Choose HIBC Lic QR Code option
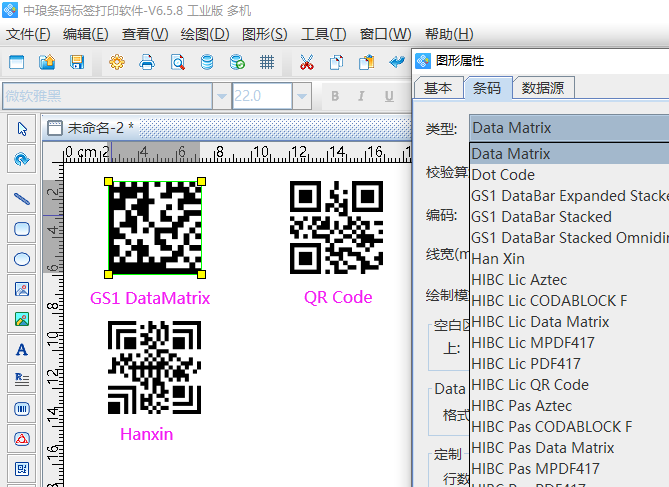This screenshot has width=669, height=487. pos(529,385)
